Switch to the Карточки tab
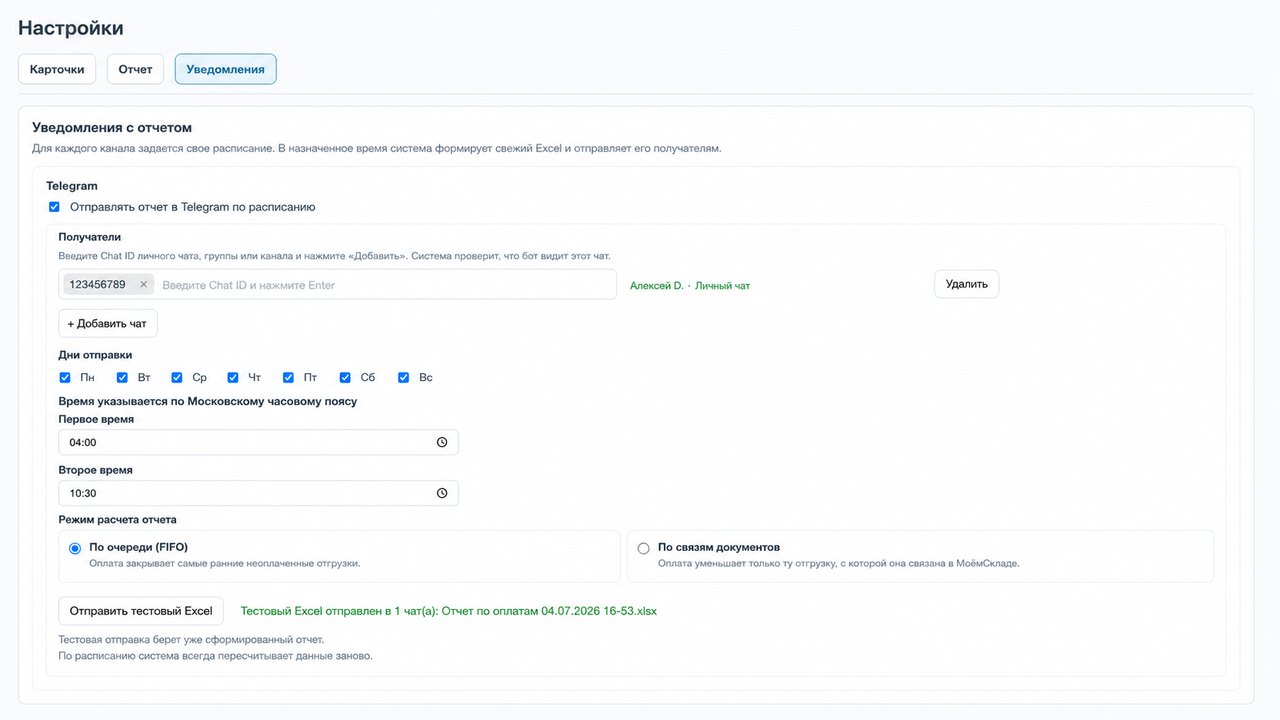Viewport: 1280px width, 720px height. (x=57, y=69)
